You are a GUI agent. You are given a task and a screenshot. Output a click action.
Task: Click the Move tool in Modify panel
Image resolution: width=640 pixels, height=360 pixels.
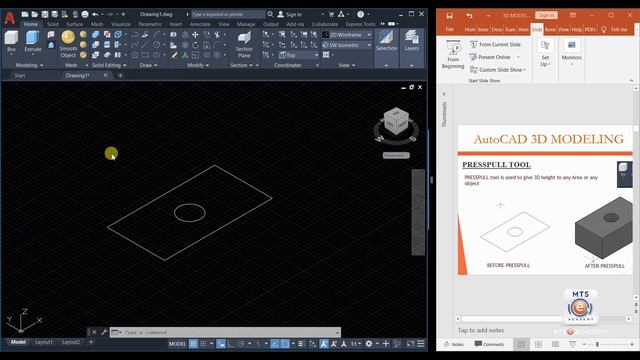(195, 35)
